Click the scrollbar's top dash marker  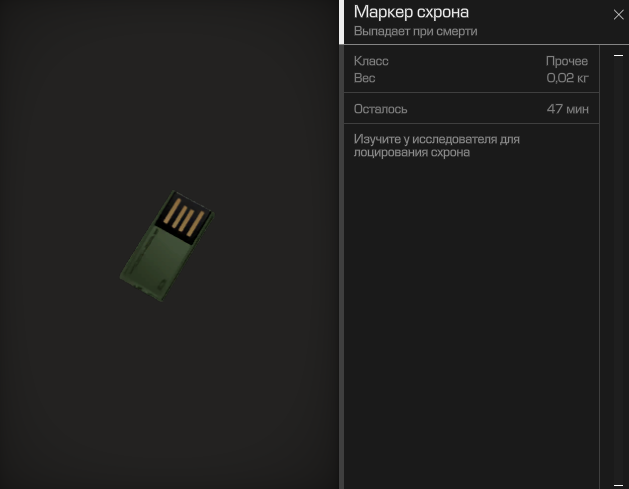tap(616, 56)
